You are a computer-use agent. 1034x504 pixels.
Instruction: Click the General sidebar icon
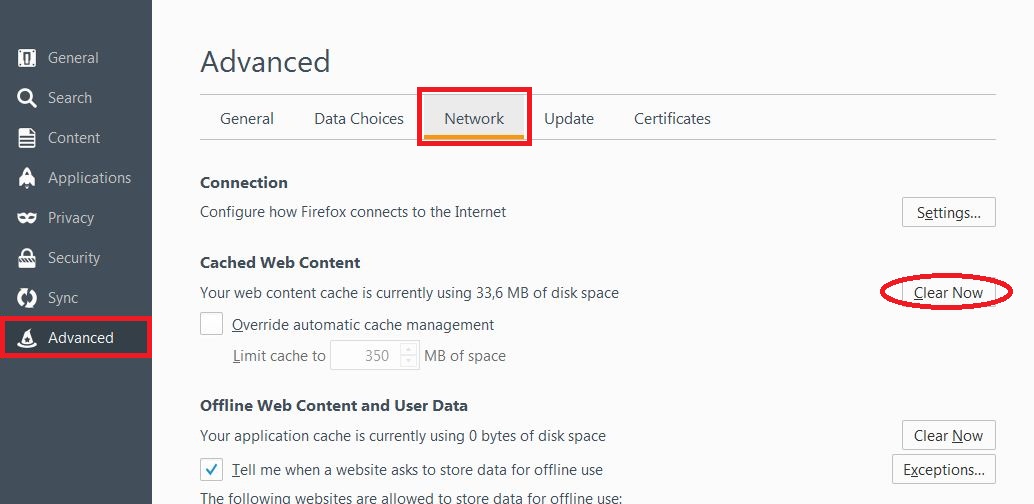pos(26,58)
